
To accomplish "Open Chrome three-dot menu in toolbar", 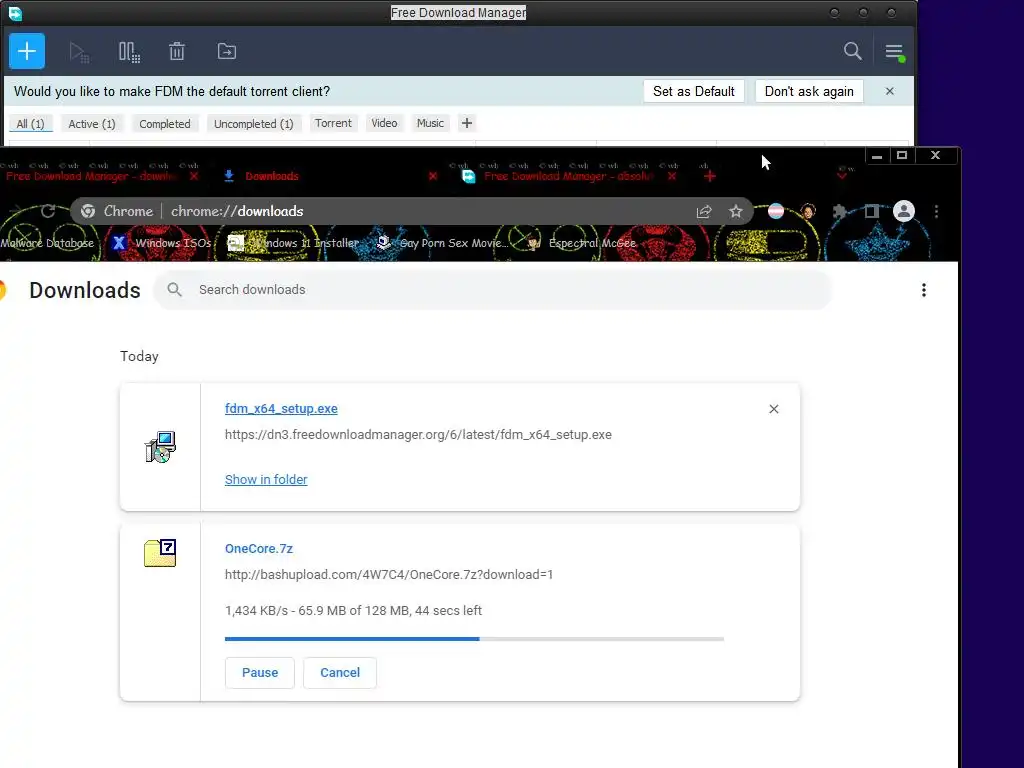I will [x=936, y=211].
